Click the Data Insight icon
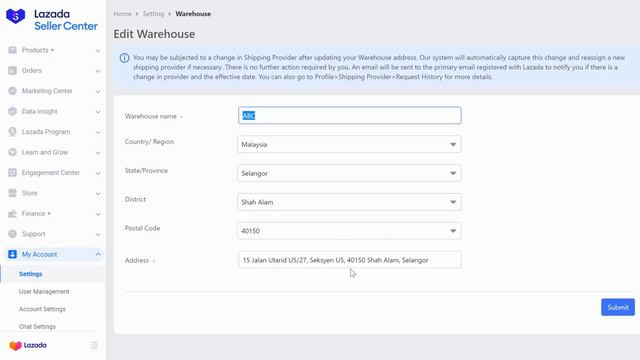 click(x=12, y=111)
